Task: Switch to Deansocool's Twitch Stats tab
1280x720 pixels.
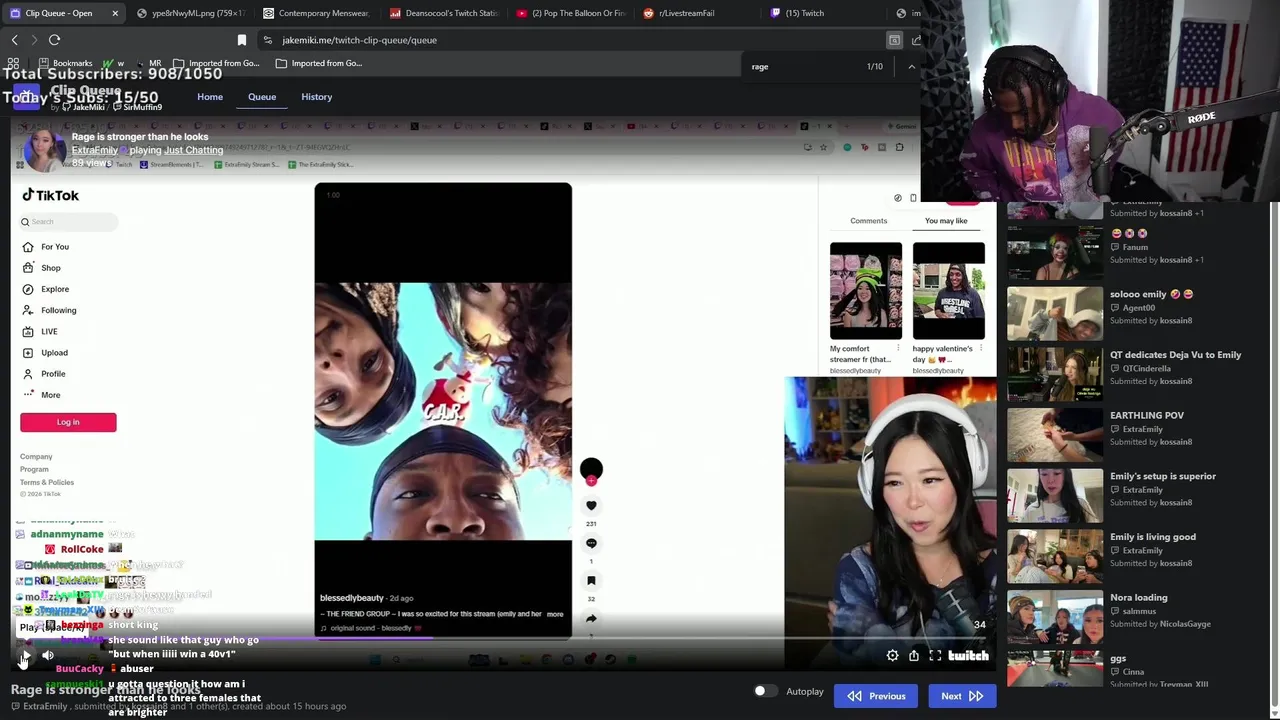Action: click(x=443, y=13)
